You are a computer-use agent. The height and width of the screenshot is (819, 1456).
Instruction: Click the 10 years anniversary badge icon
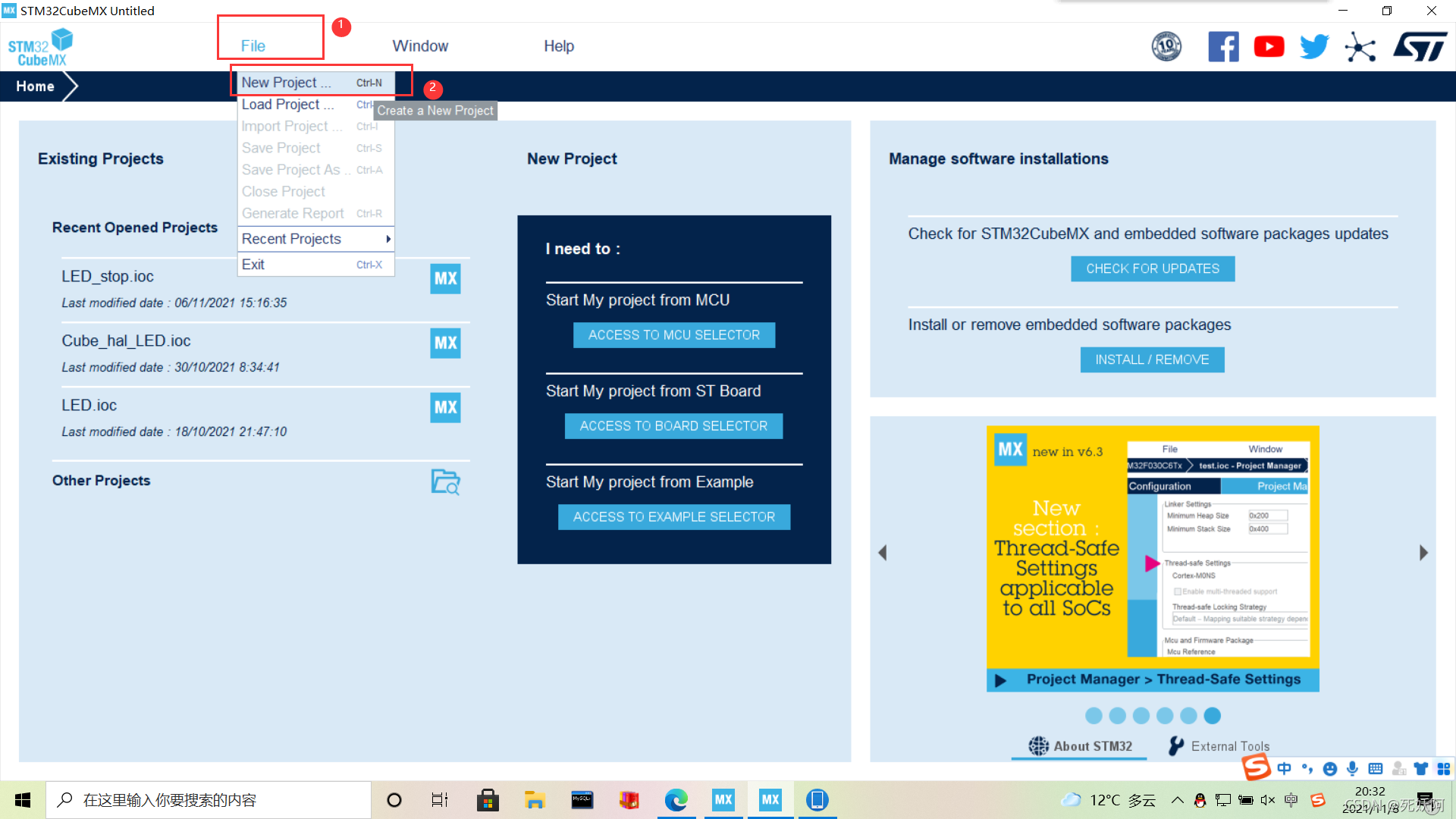click(1166, 47)
